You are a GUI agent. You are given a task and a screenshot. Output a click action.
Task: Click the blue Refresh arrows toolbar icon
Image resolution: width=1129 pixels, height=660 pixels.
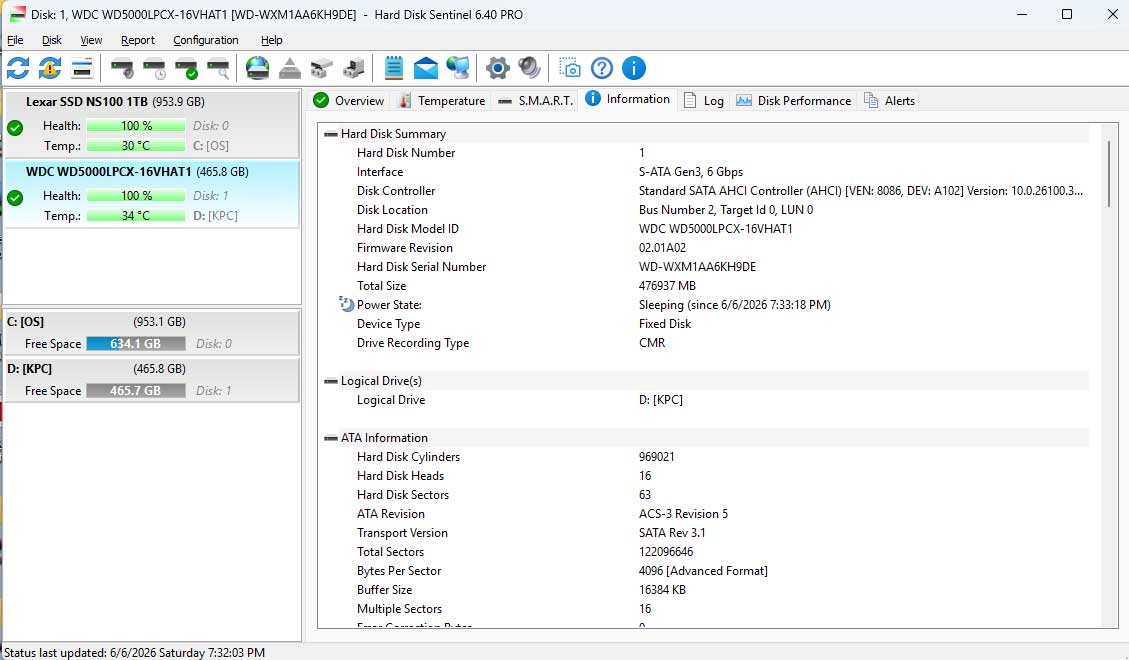pos(18,68)
